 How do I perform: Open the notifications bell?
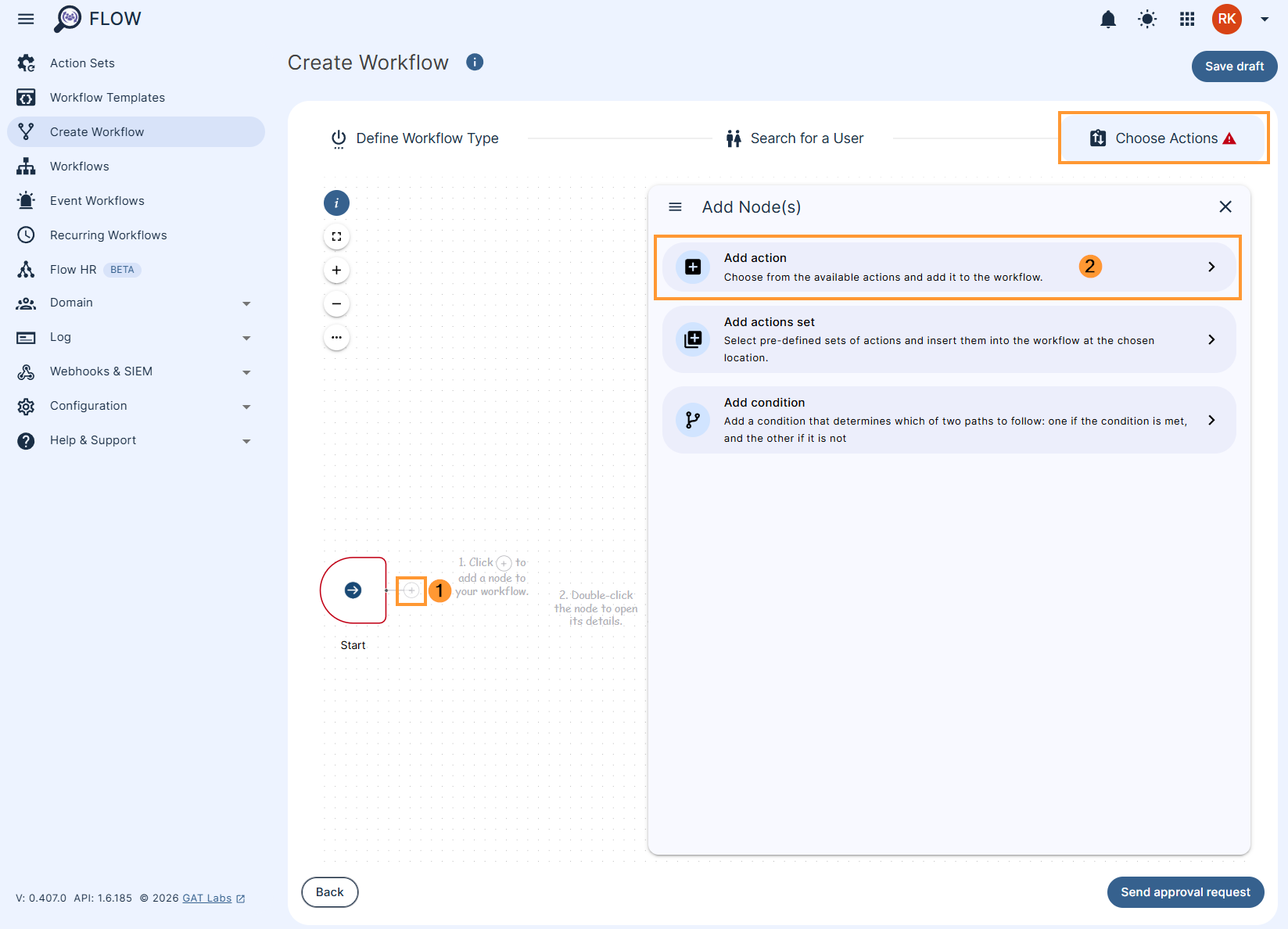pos(1107,19)
